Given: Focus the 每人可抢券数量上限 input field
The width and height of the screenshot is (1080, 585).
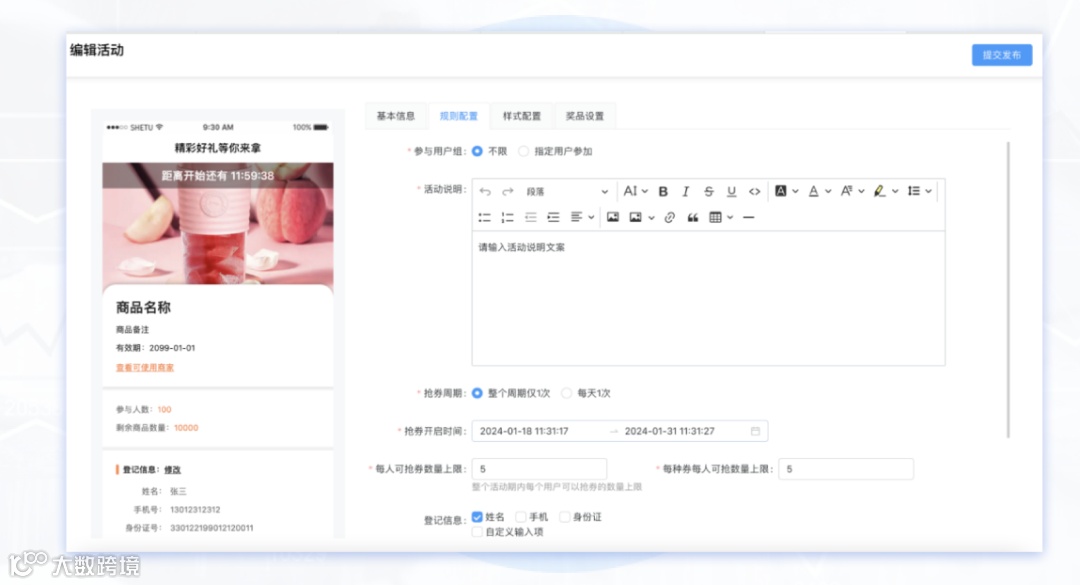Looking at the screenshot, I should click(539, 469).
